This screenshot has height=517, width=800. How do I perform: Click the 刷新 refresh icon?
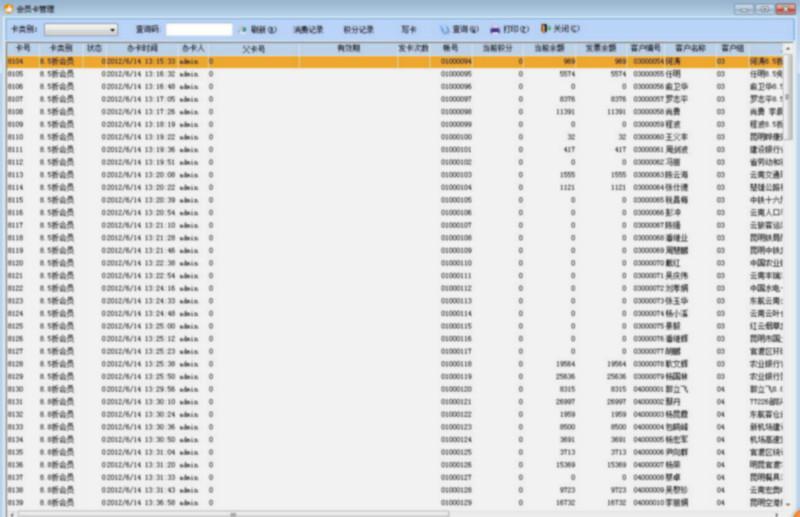(x=243, y=30)
